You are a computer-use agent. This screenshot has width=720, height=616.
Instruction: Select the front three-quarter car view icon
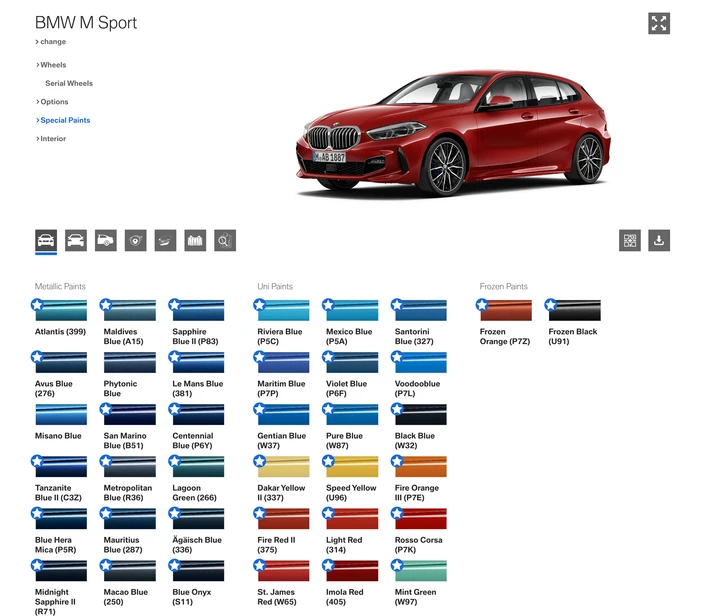46,240
